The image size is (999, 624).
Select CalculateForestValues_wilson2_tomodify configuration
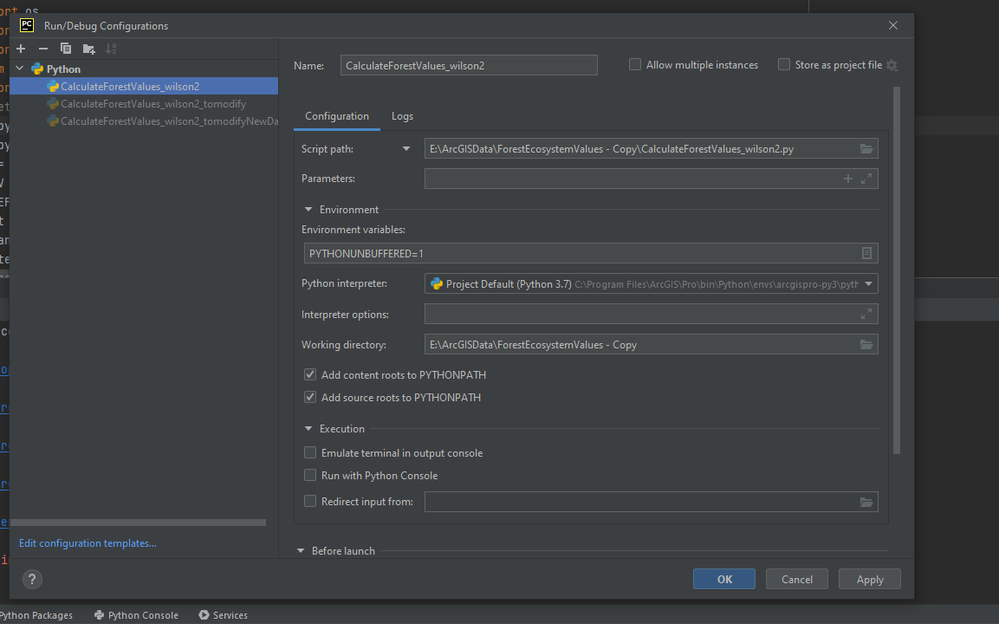tap(153, 104)
